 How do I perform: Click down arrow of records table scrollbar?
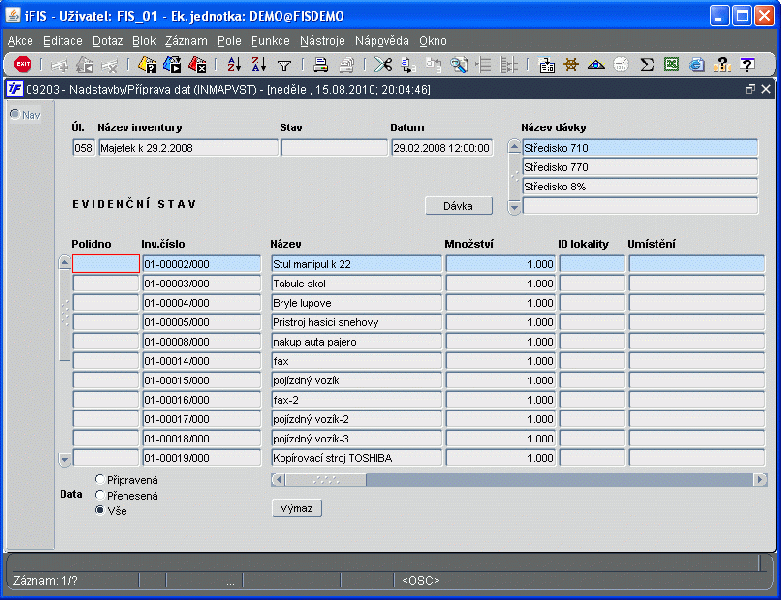pos(65,460)
